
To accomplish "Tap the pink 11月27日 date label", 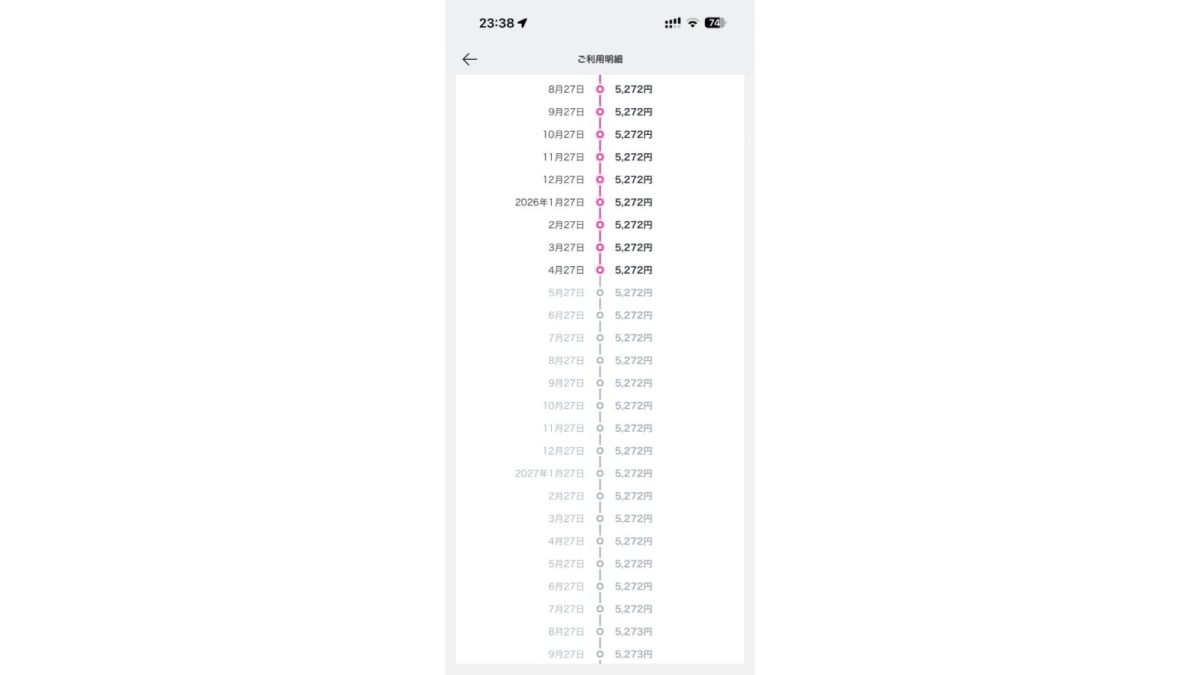I will click(563, 157).
